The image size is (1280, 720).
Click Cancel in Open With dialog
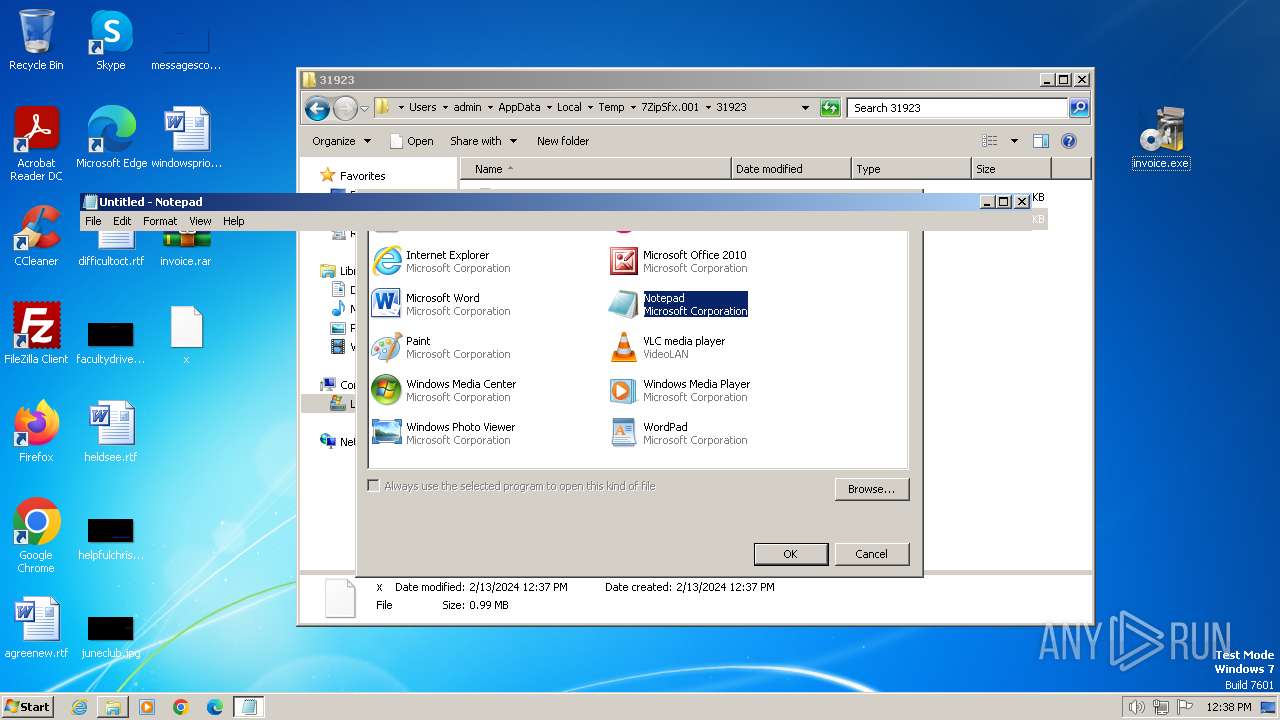871,554
